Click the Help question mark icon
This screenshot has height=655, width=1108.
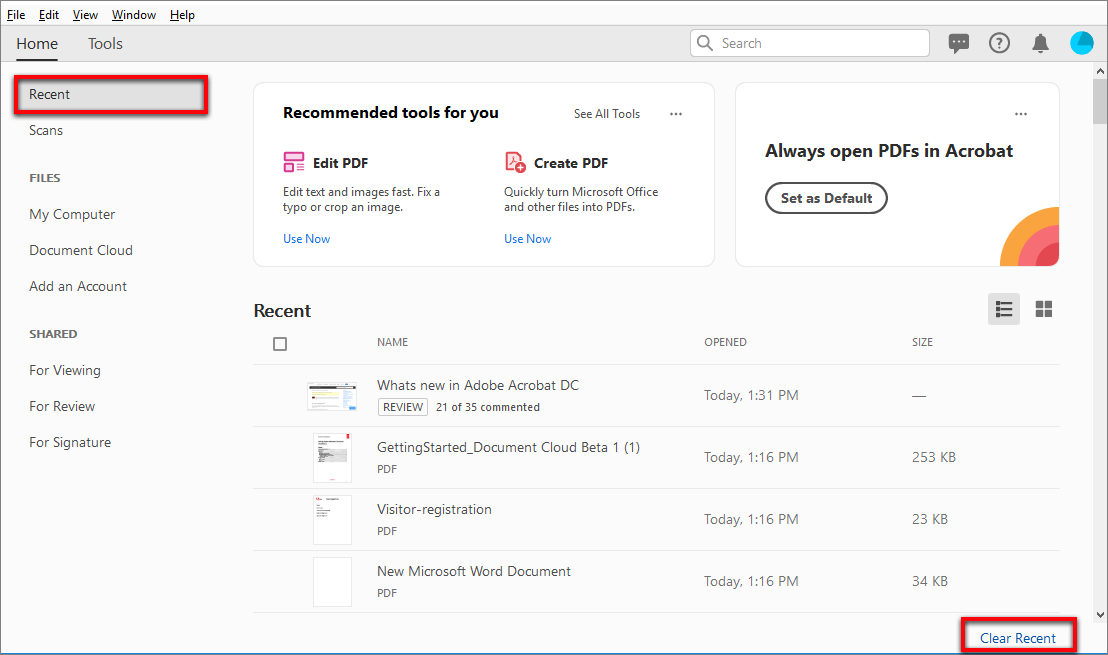pos(999,43)
